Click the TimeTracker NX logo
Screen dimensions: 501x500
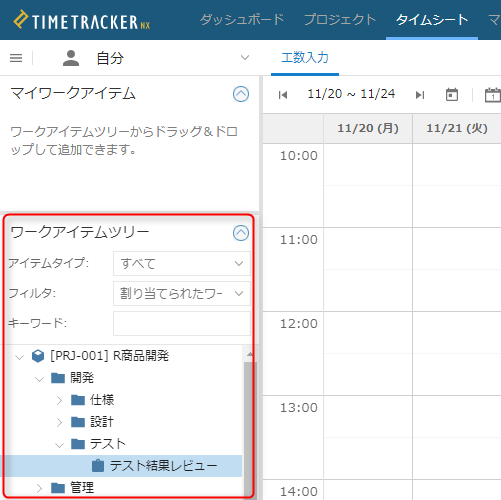point(82,20)
